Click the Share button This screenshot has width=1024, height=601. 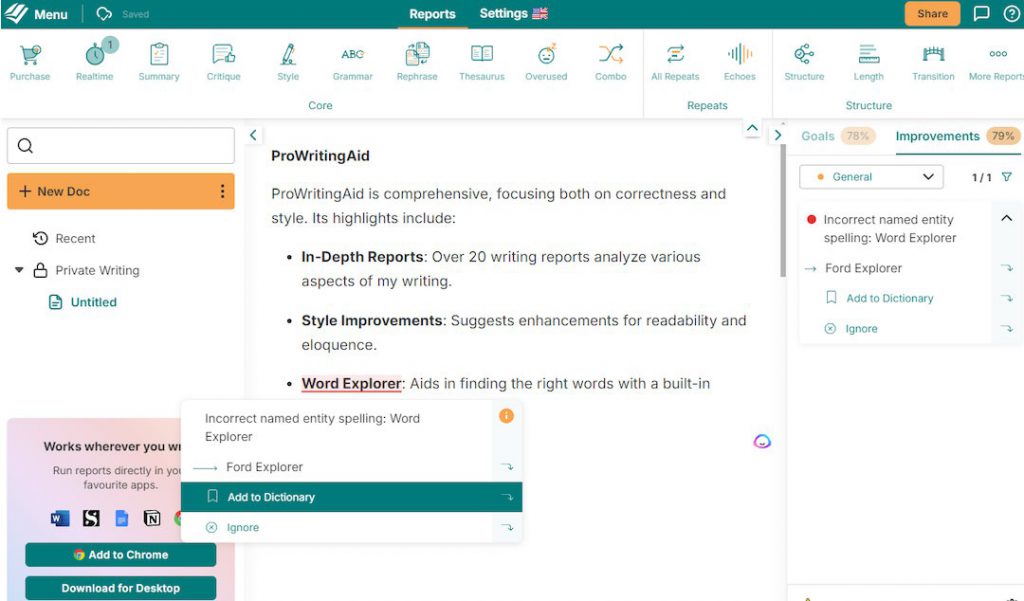(x=932, y=13)
